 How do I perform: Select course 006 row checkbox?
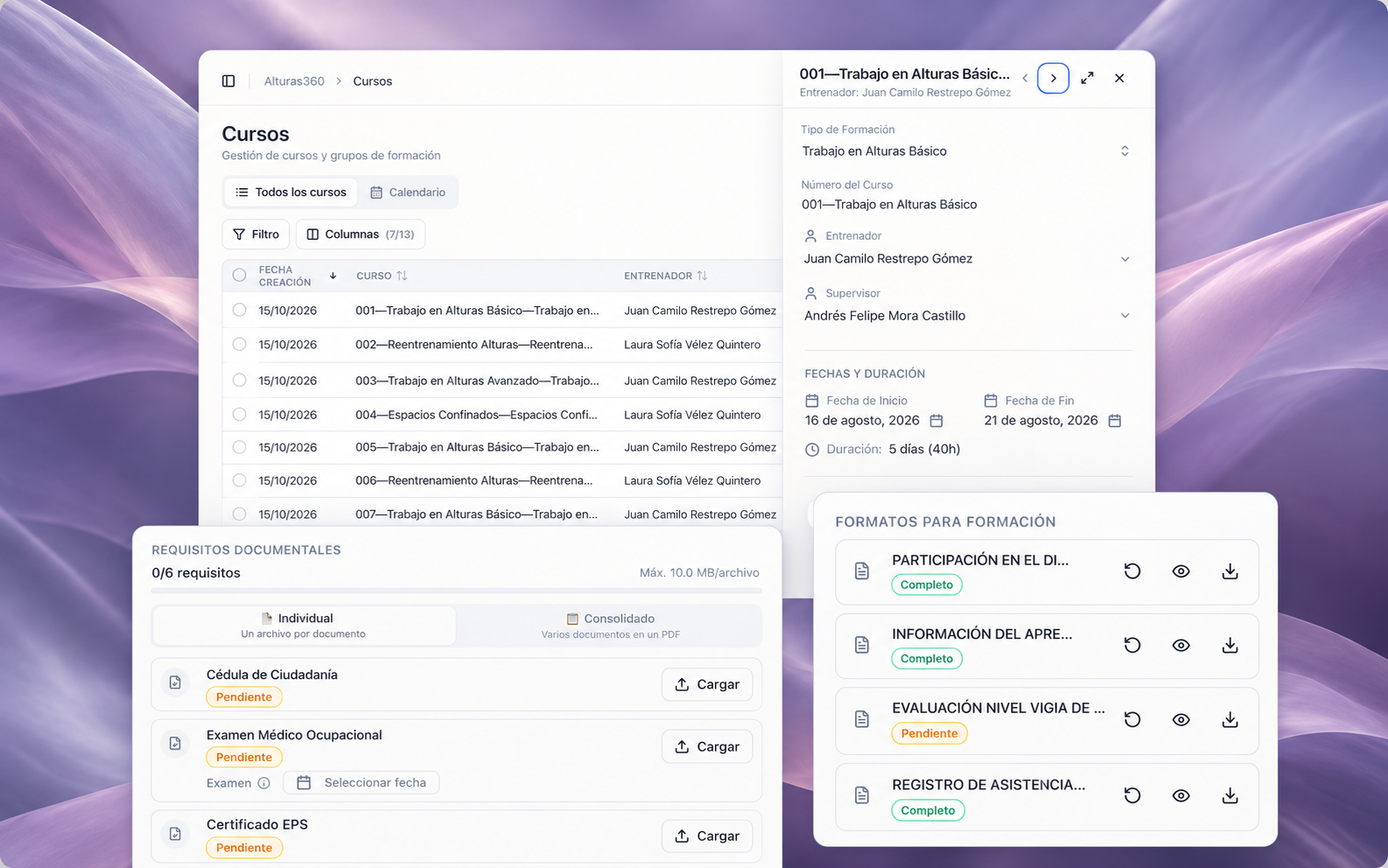[239, 479]
